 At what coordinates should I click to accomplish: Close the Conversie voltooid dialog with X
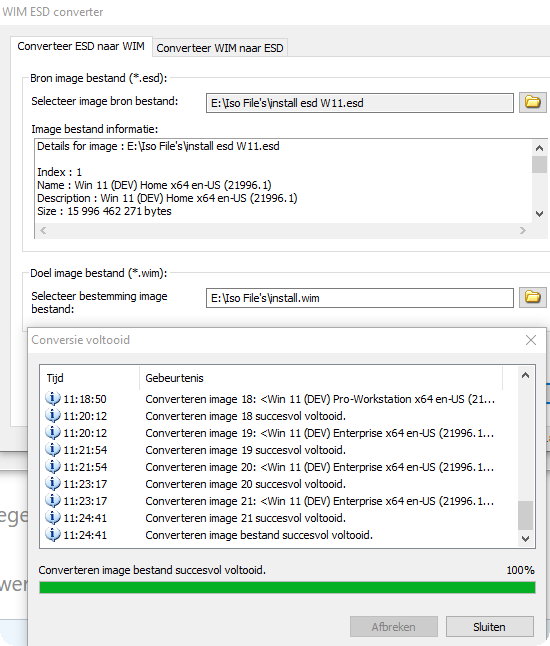tap(531, 340)
